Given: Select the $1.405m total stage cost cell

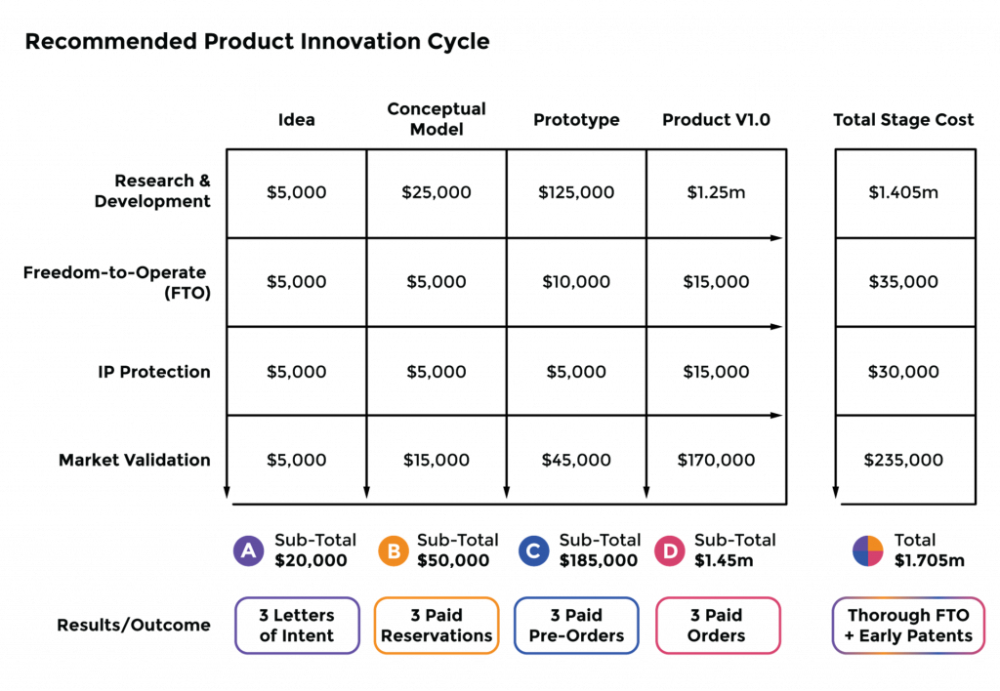Looking at the screenshot, I should point(904,192).
